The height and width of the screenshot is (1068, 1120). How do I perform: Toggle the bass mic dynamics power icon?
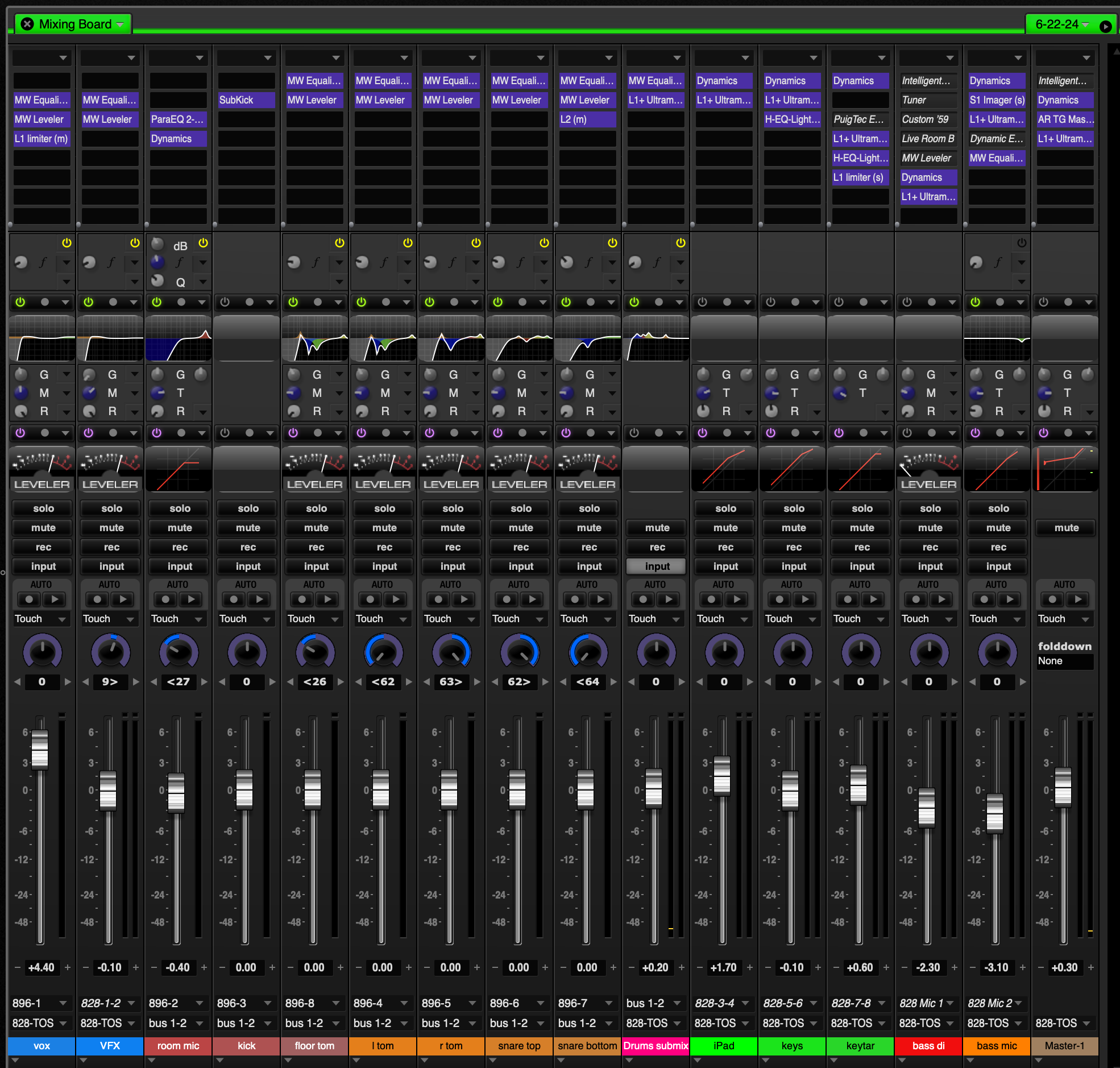point(976,433)
